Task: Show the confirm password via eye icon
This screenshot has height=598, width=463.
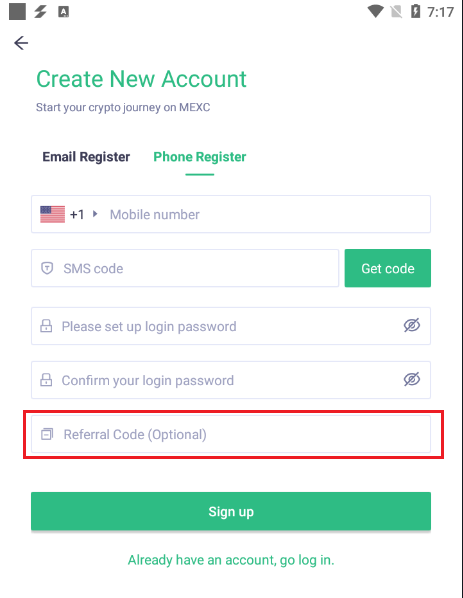Action: point(412,379)
